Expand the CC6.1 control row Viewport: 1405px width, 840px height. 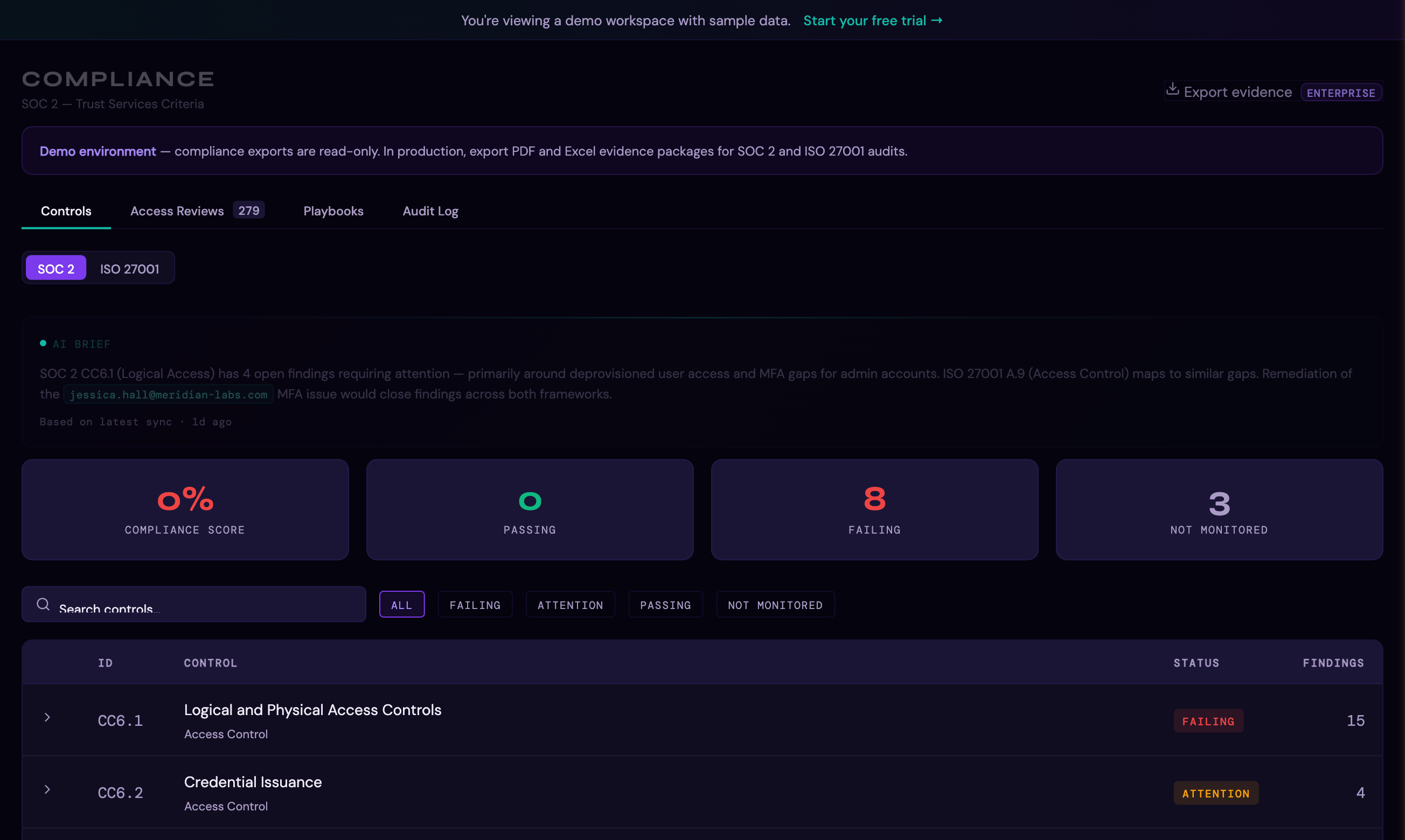coord(47,717)
